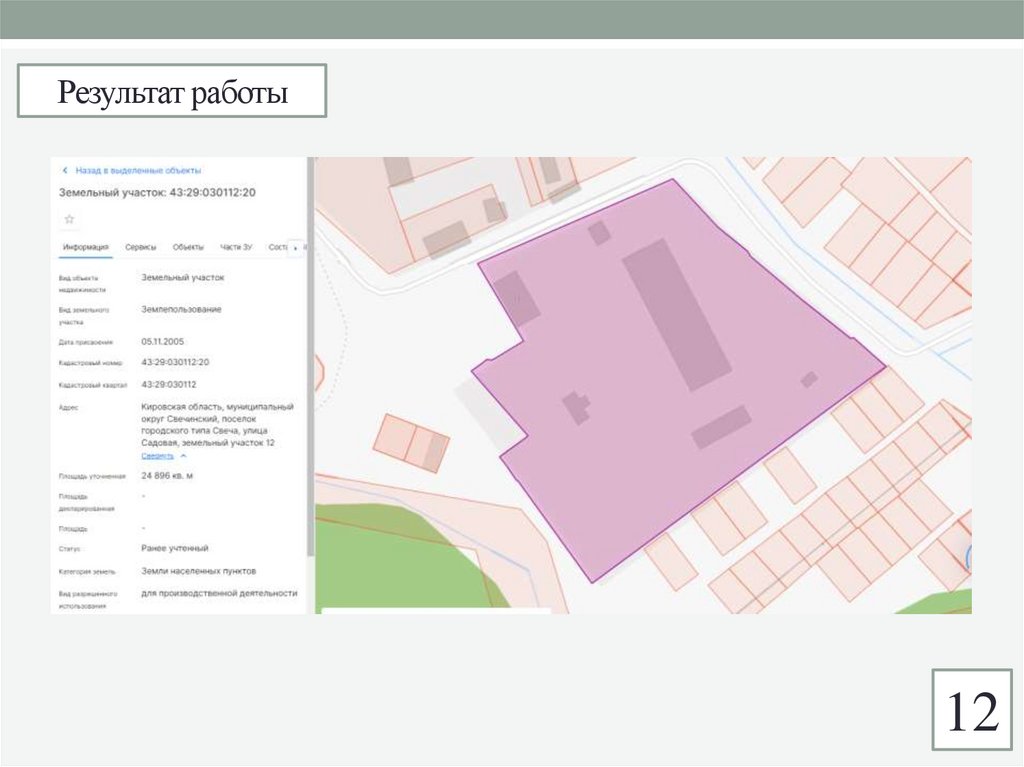Switch to the Сервисы tab
1024x767 pixels.
pyautogui.click(x=141, y=247)
